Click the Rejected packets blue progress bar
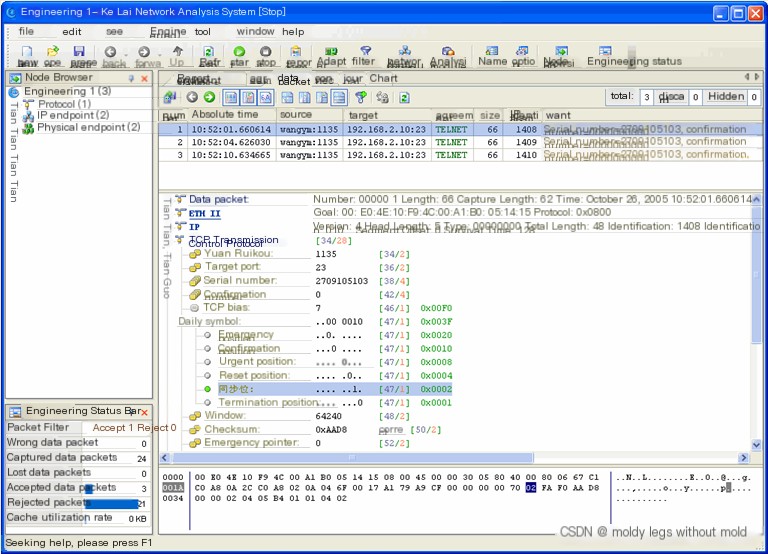 point(112,503)
